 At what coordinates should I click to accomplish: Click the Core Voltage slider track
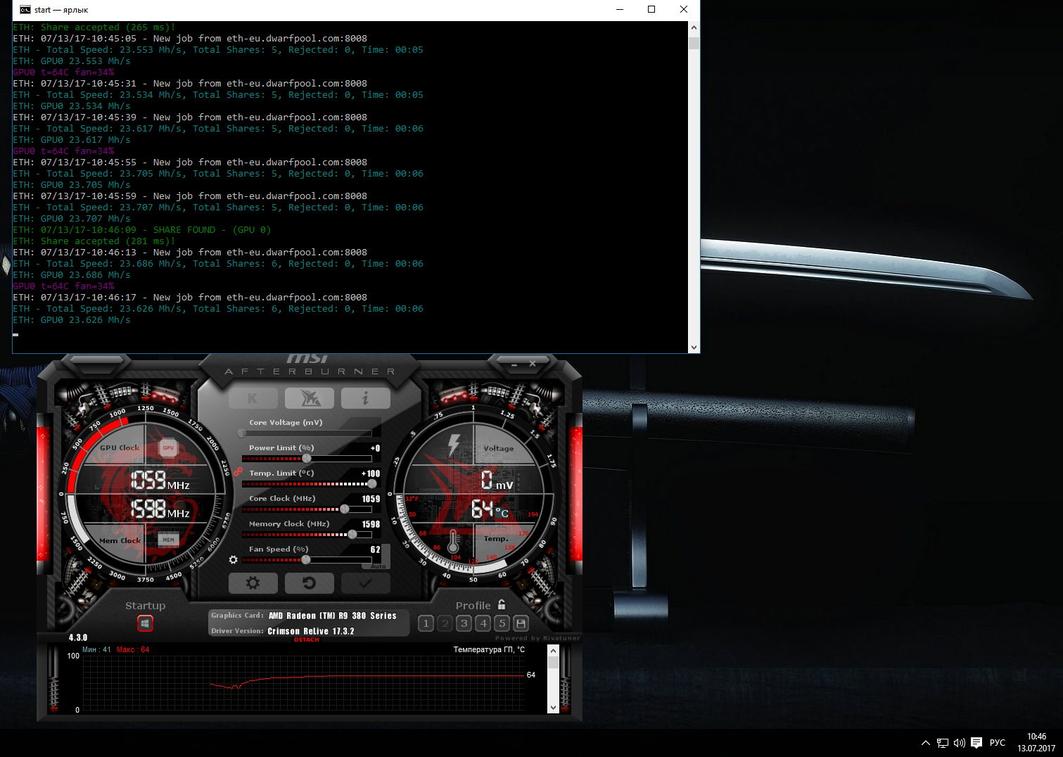coord(307,433)
